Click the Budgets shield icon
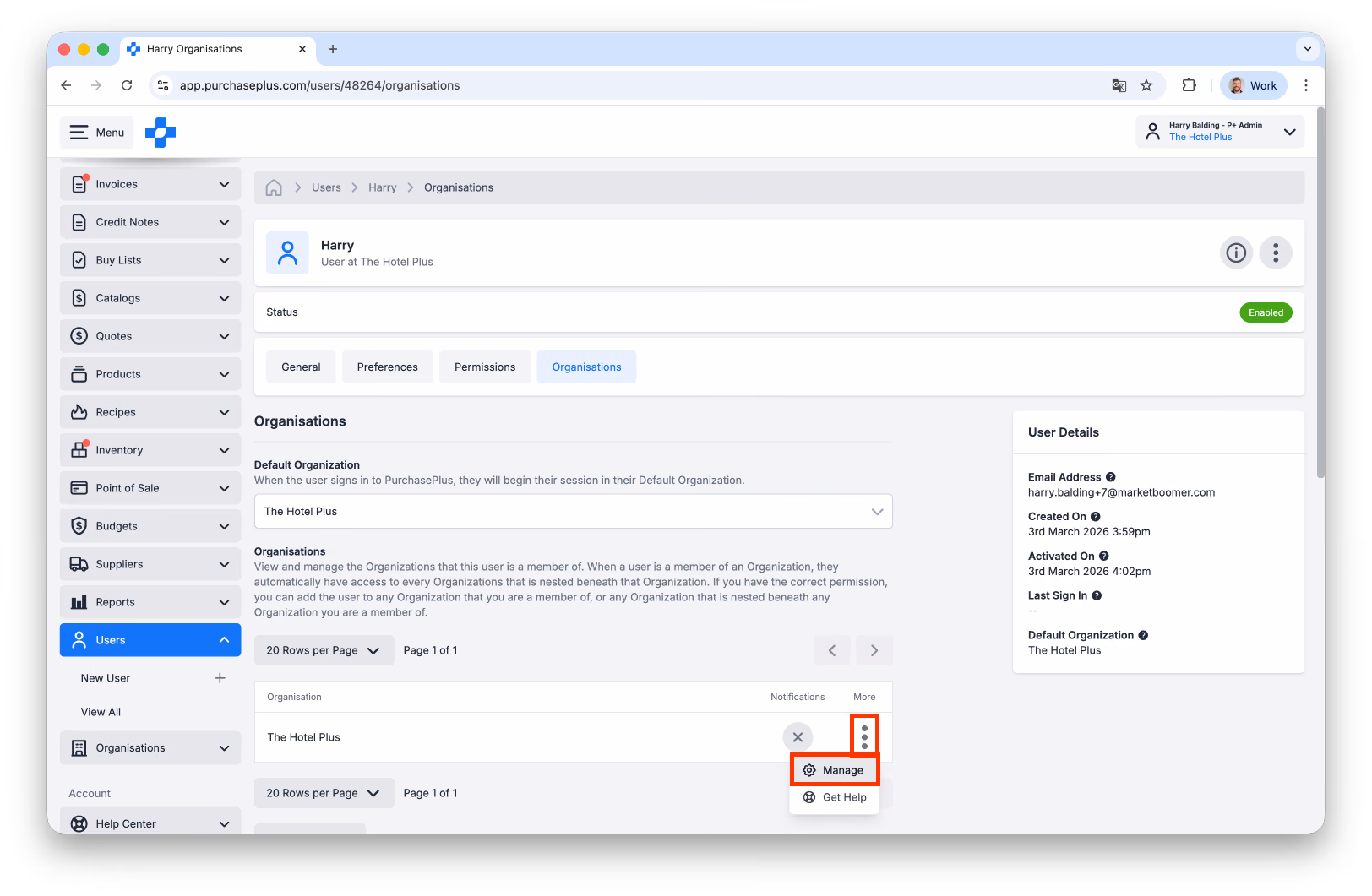Viewport: 1372px width, 896px height. (x=79, y=526)
